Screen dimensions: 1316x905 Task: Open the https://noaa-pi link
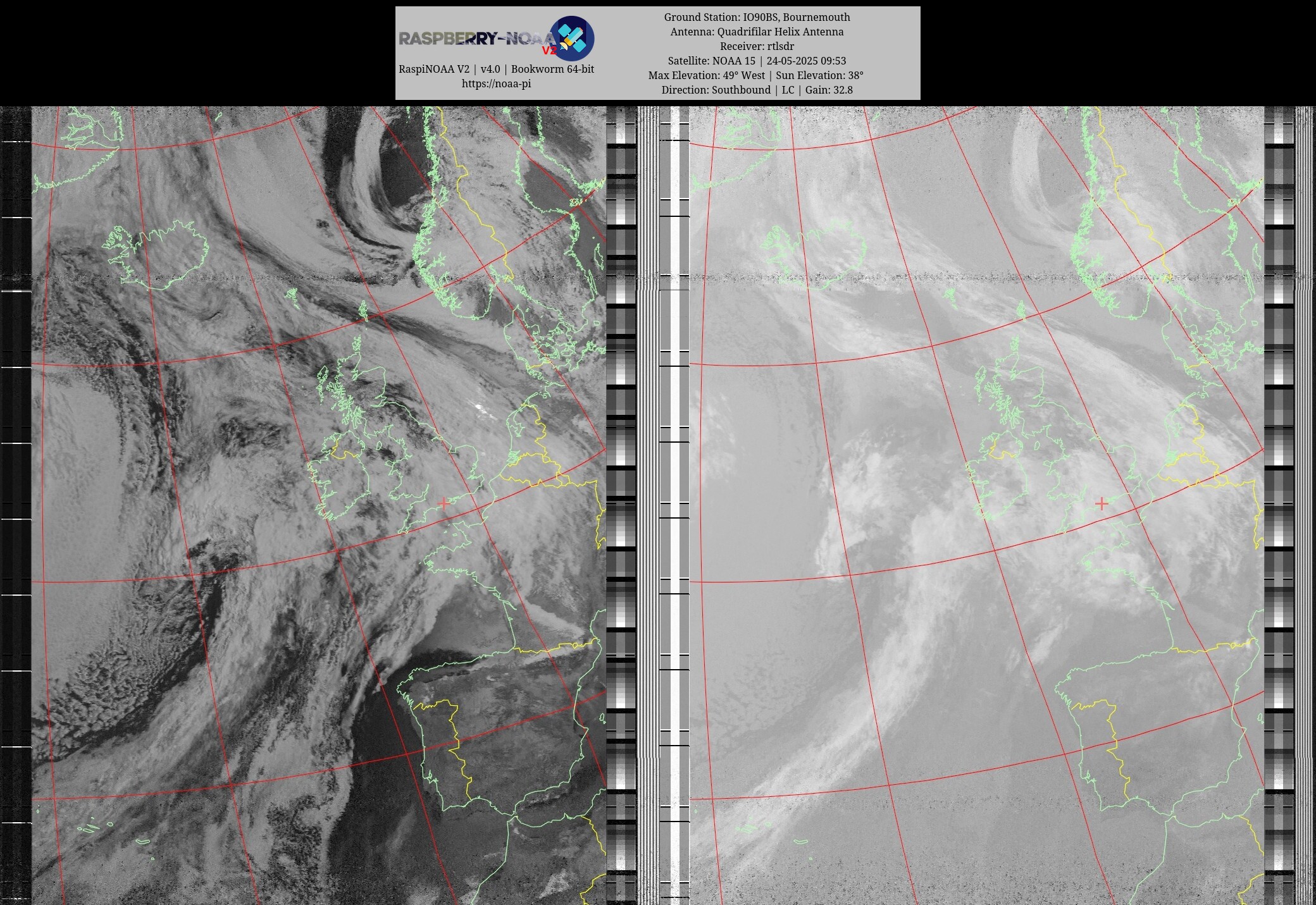click(496, 83)
